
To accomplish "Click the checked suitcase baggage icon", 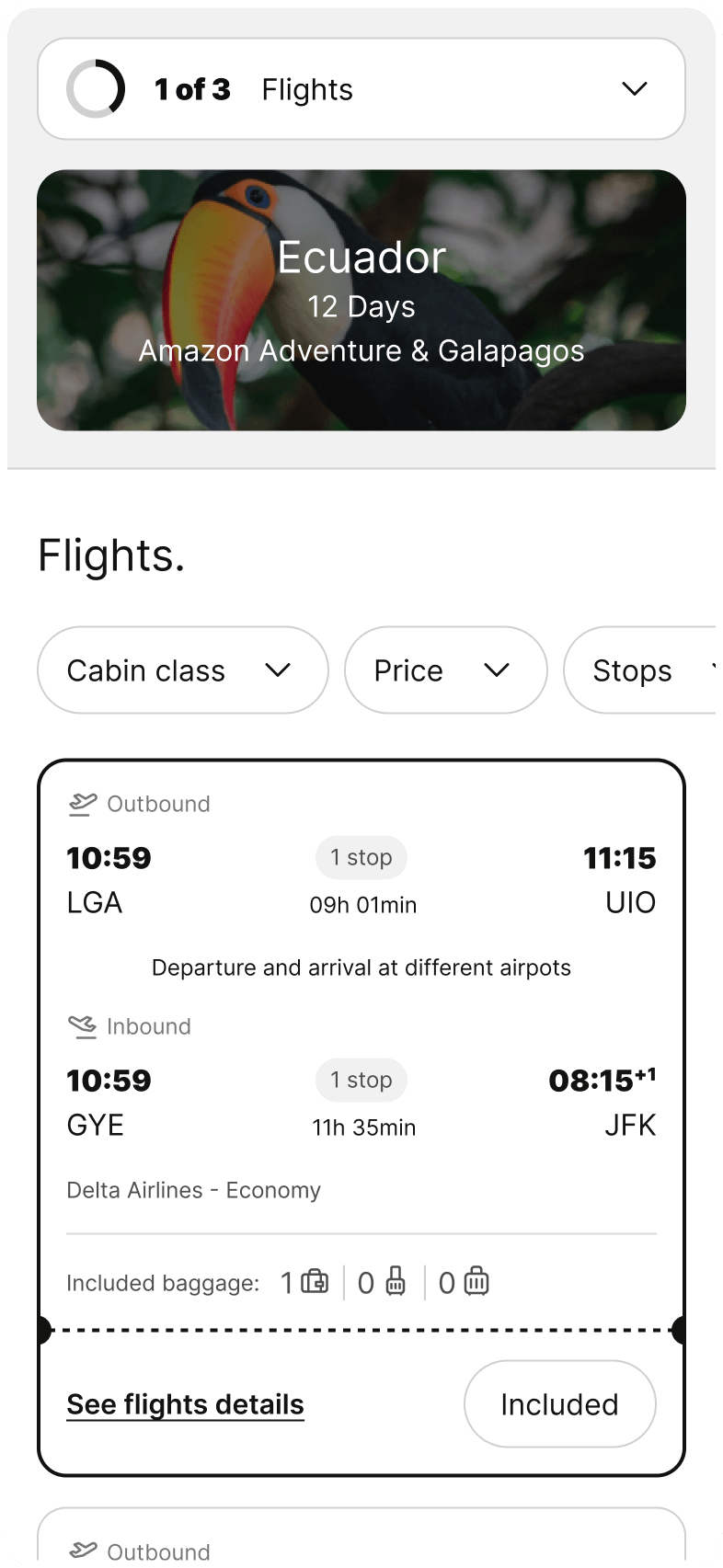I will pyautogui.click(x=476, y=1281).
